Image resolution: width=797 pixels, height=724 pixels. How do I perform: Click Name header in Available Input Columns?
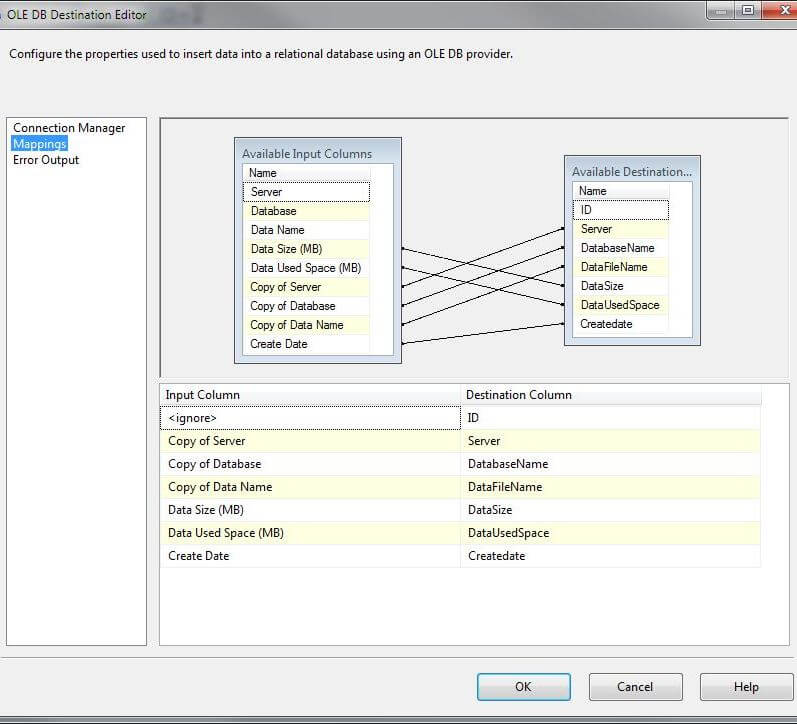point(306,173)
